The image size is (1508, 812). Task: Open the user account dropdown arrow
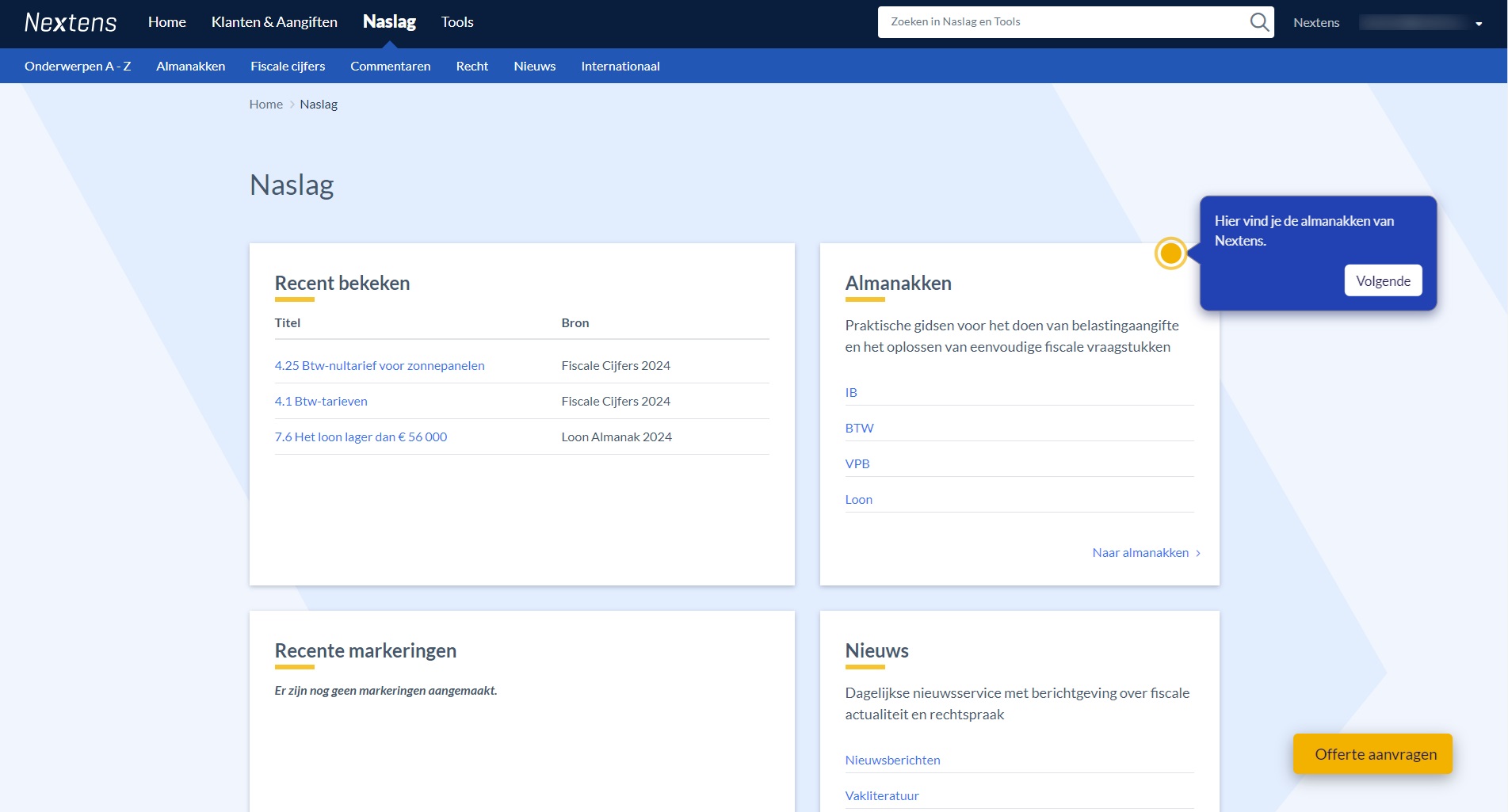pos(1479,23)
